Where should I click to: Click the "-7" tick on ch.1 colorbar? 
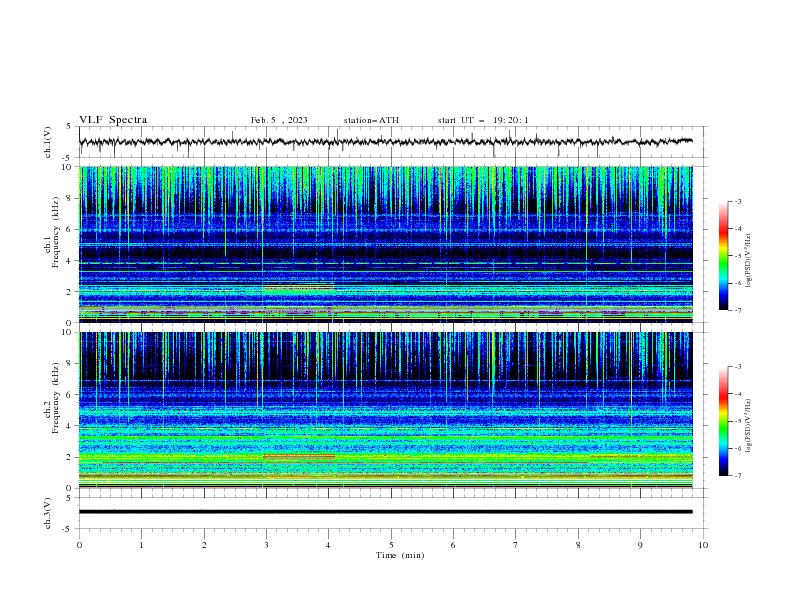738,310
